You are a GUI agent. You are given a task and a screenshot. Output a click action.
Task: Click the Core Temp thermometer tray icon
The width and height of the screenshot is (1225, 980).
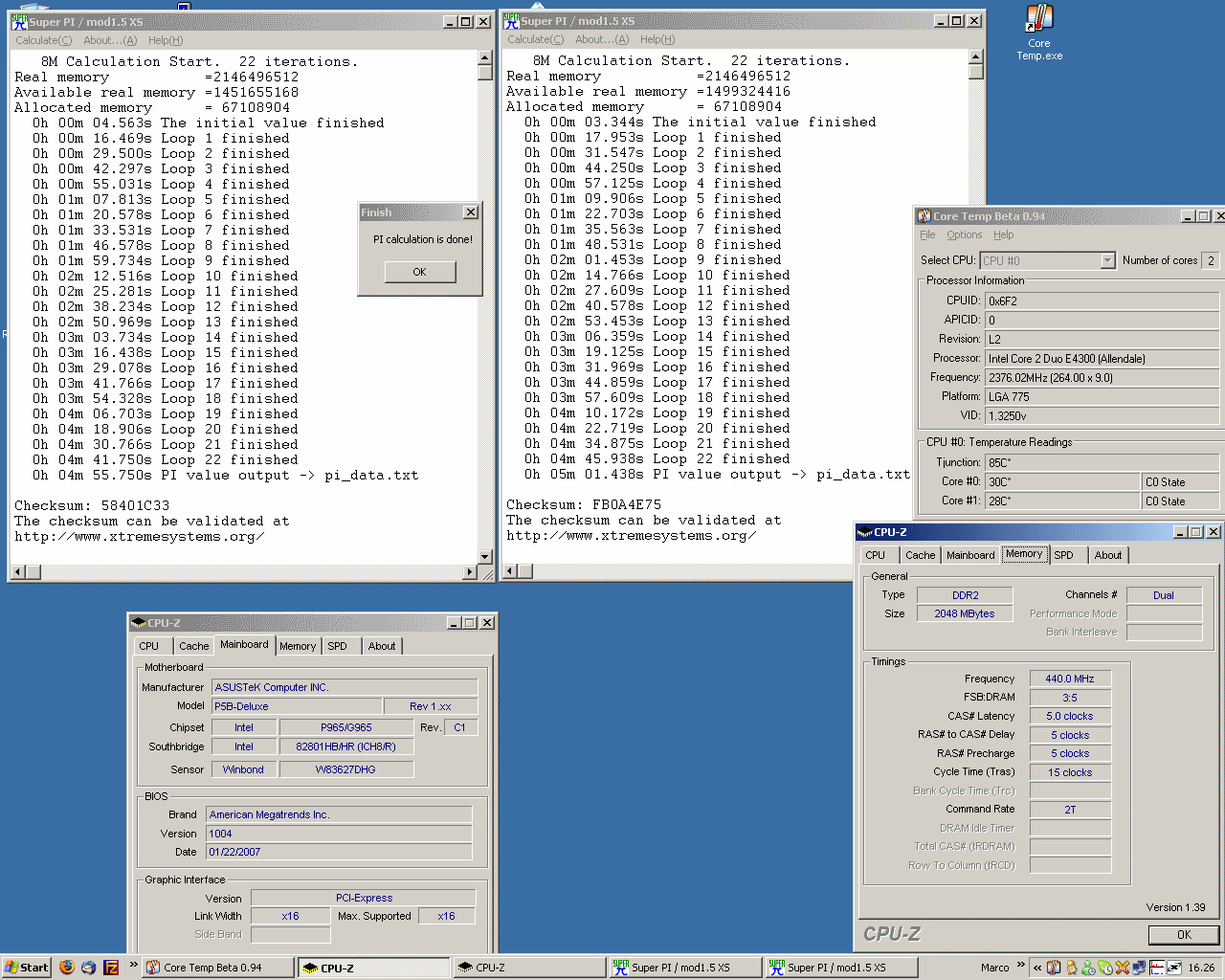[x=1054, y=968]
